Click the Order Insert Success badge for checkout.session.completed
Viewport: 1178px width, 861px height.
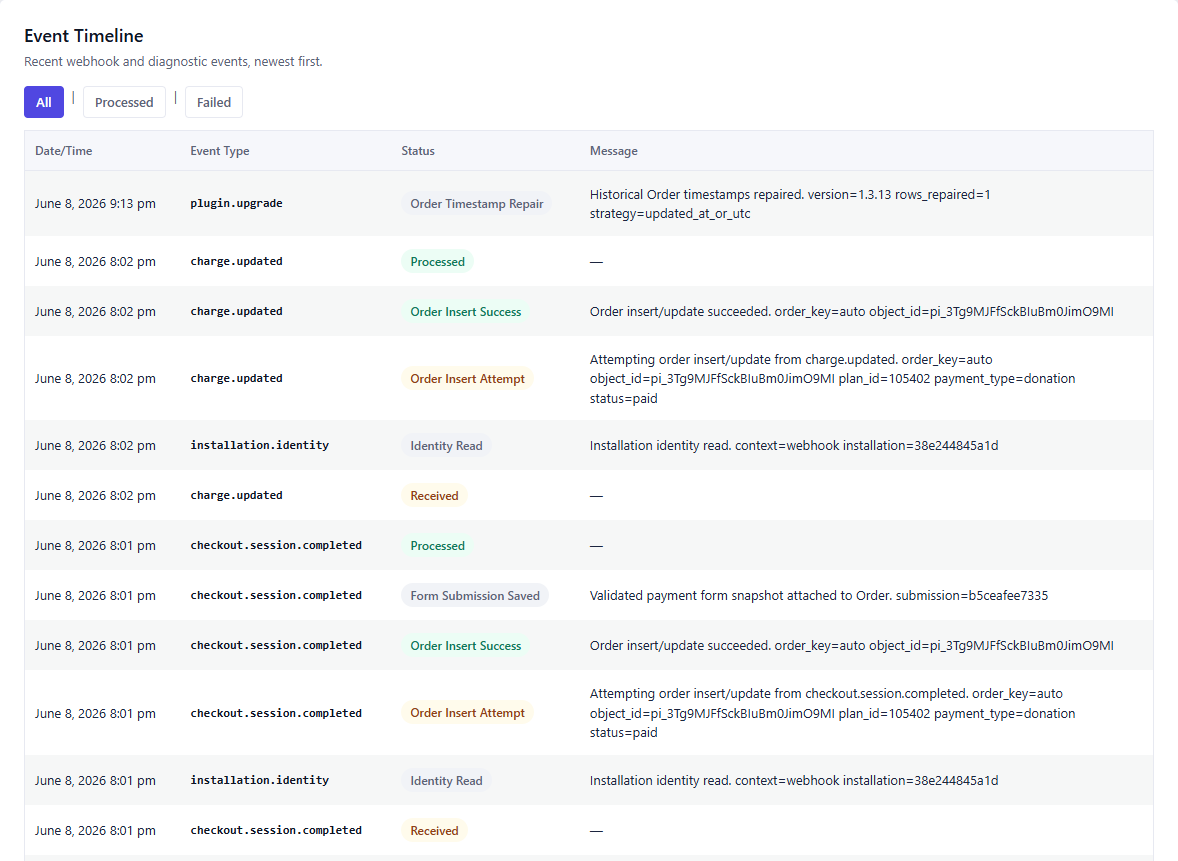(466, 645)
